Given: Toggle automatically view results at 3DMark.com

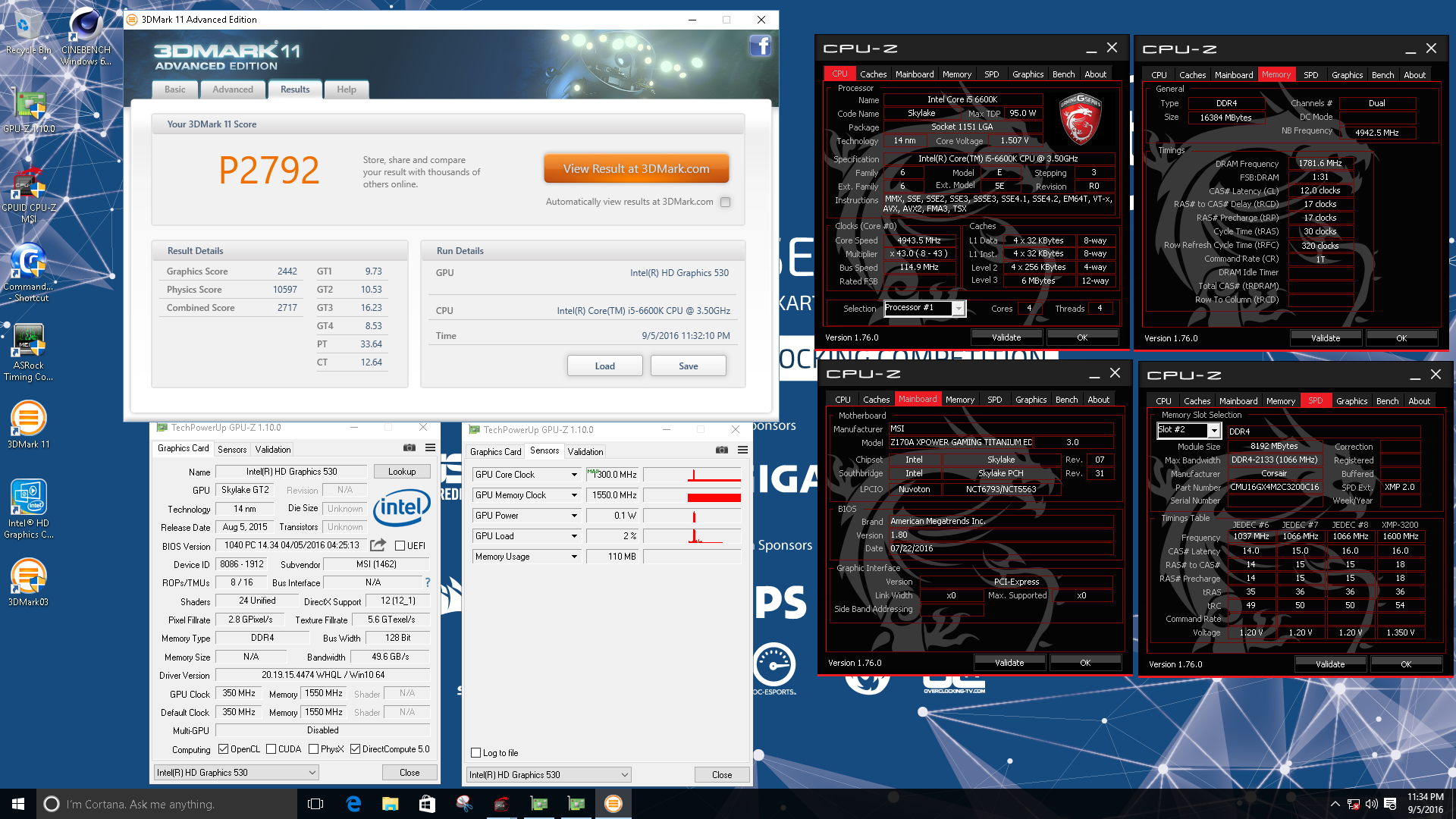Looking at the screenshot, I should click(x=726, y=202).
